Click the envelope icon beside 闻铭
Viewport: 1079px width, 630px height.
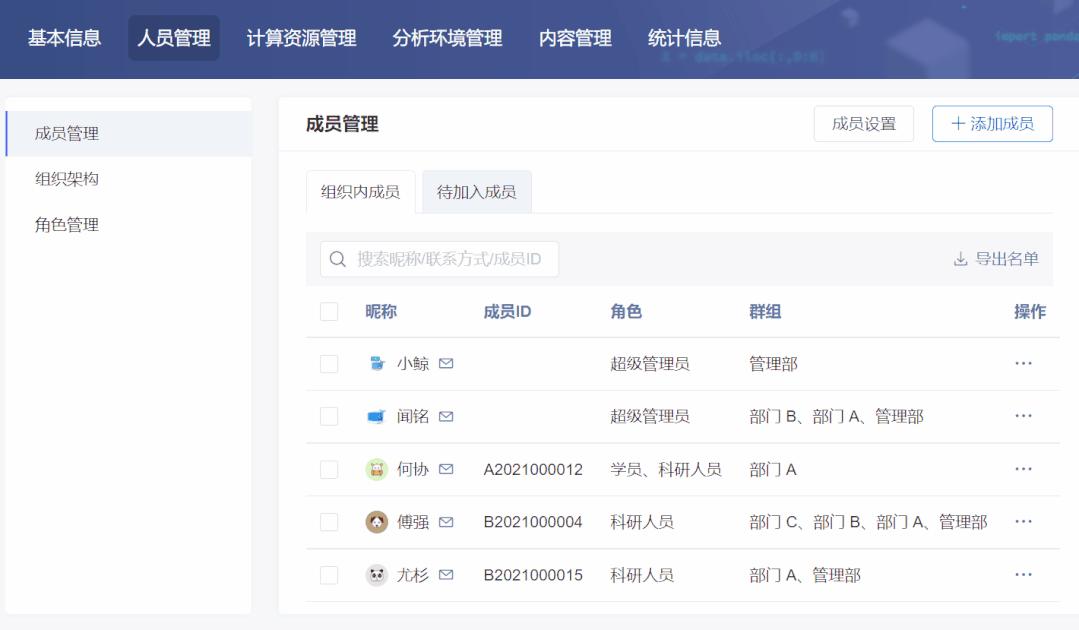click(x=446, y=417)
